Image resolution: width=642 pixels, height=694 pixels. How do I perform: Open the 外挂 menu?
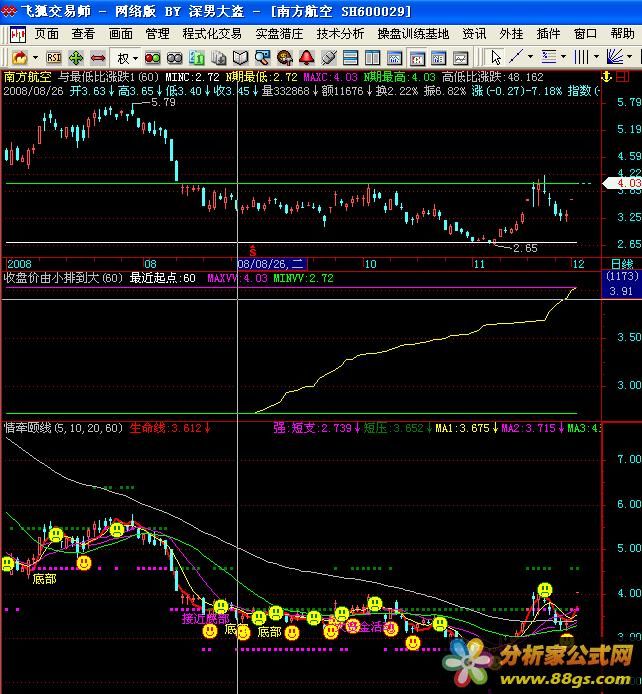point(511,34)
